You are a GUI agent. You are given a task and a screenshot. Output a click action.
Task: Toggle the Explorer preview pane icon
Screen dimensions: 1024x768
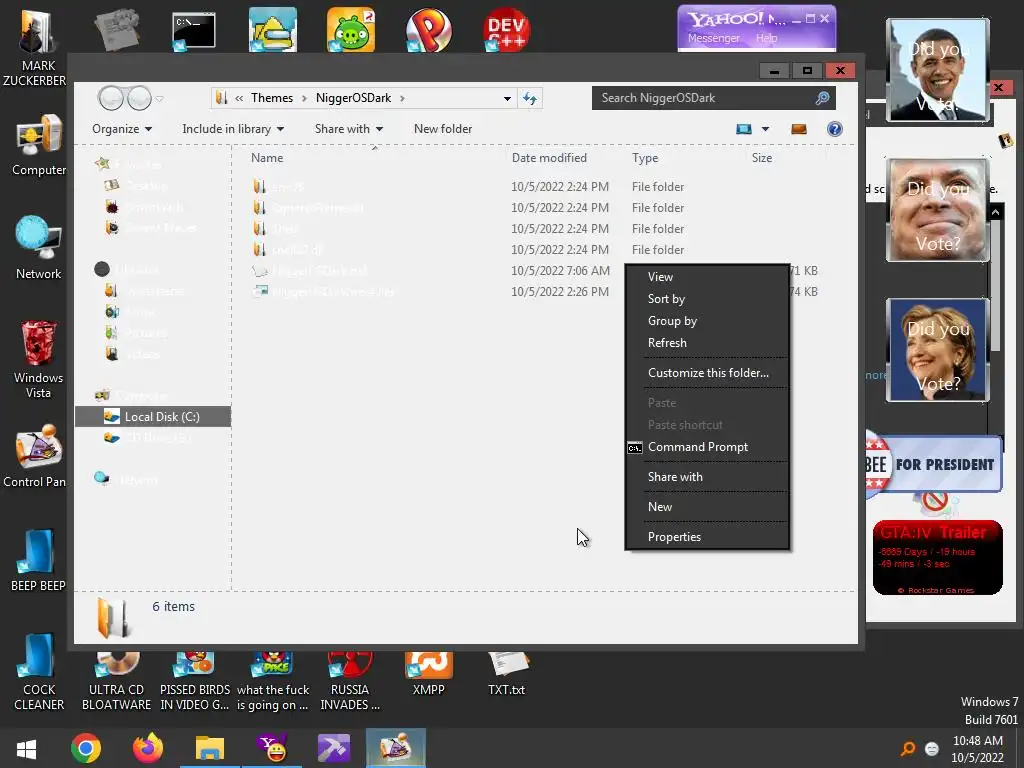(x=799, y=129)
